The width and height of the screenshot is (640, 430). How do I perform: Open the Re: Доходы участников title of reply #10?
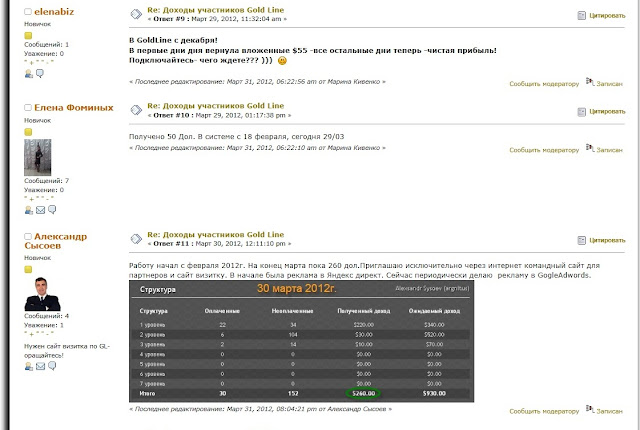(x=216, y=104)
